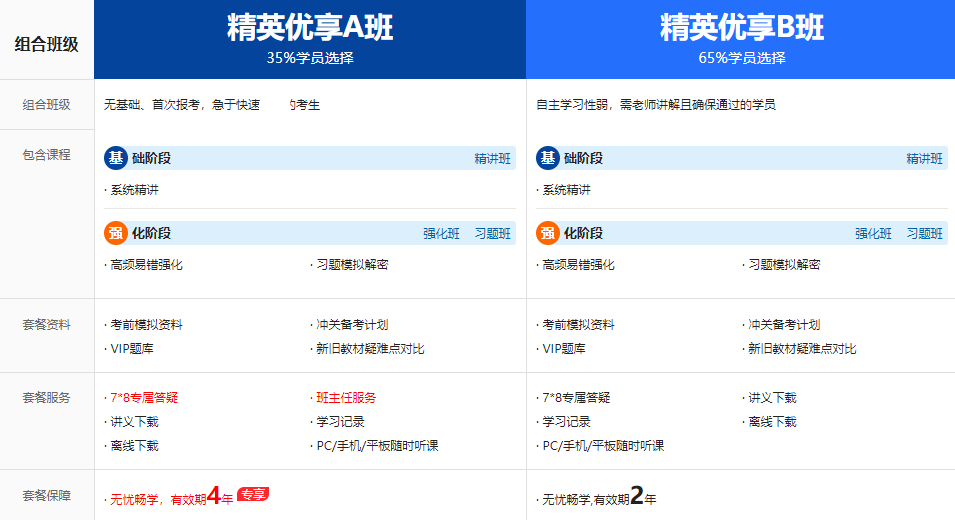Click 无基础、首次报考 description in A班
The image size is (955, 520).
tap(212, 105)
